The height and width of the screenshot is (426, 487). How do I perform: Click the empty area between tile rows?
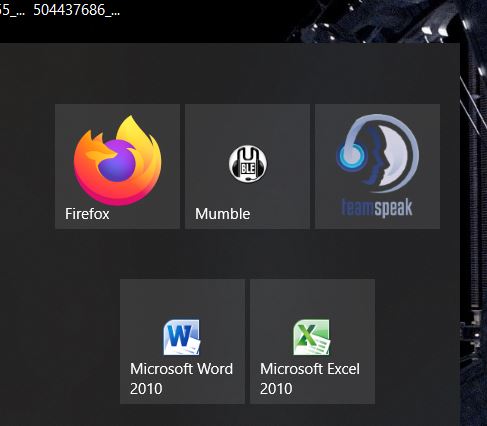coord(233,254)
